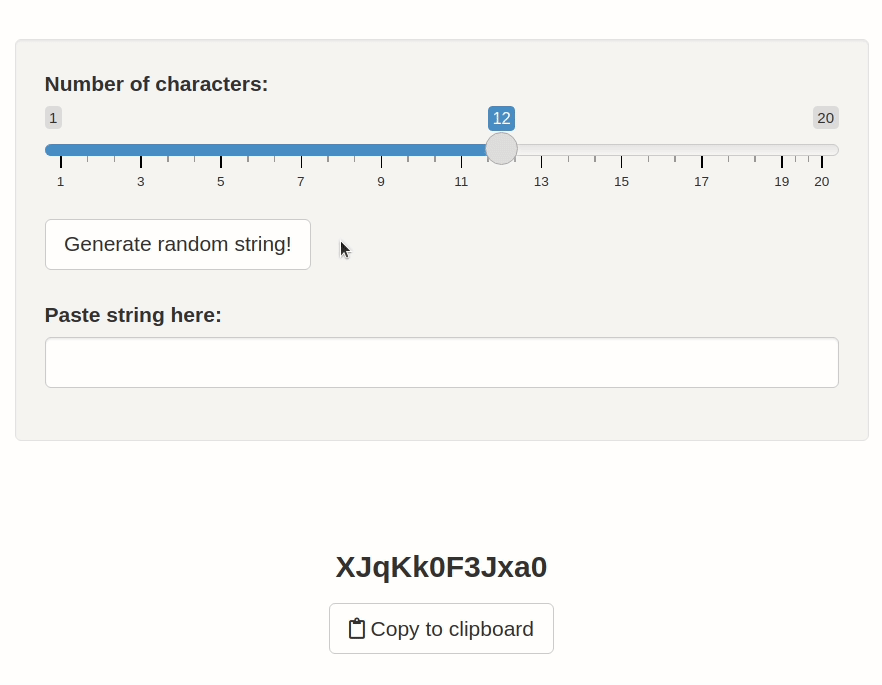The height and width of the screenshot is (685, 882).
Task: Click slider track at tick 9
Action: click(381, 150)
